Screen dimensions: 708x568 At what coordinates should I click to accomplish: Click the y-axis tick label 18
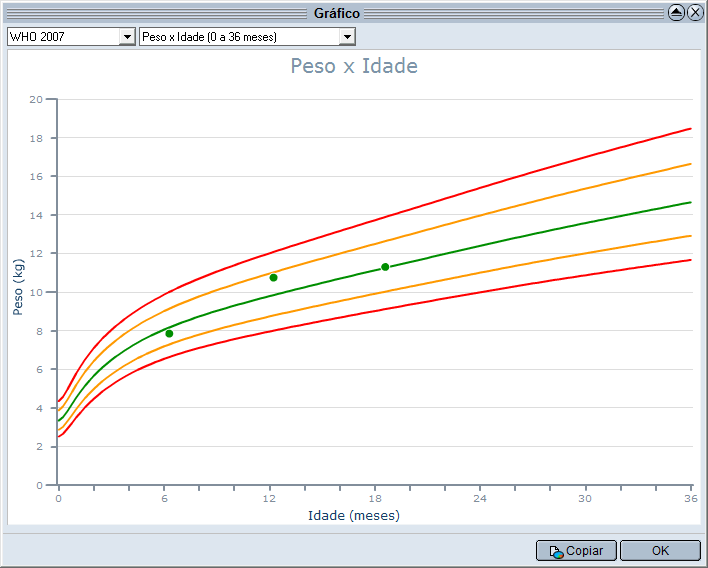(36, 138)
